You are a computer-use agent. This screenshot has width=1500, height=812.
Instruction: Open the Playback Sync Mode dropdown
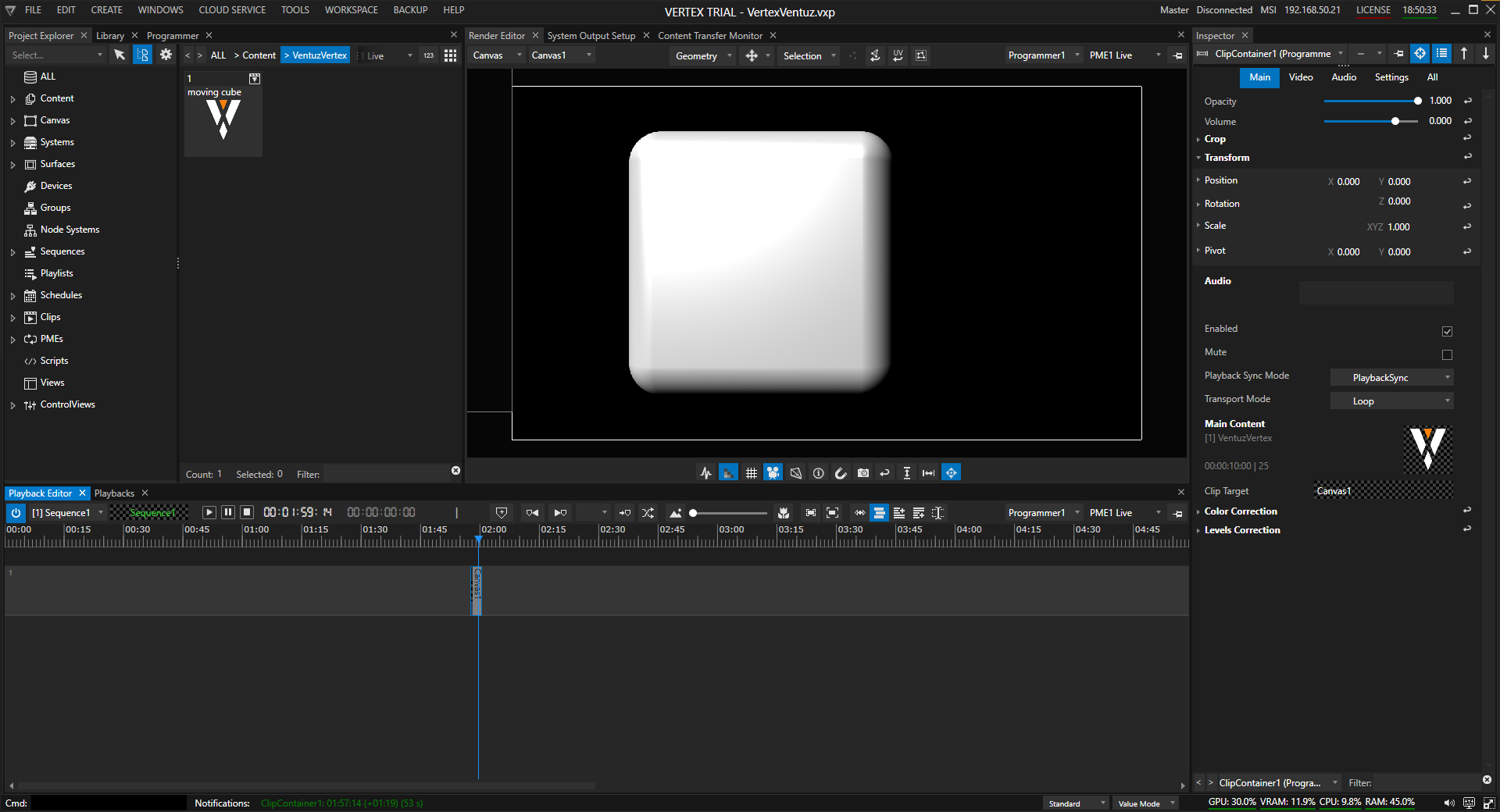(1391, 378)
